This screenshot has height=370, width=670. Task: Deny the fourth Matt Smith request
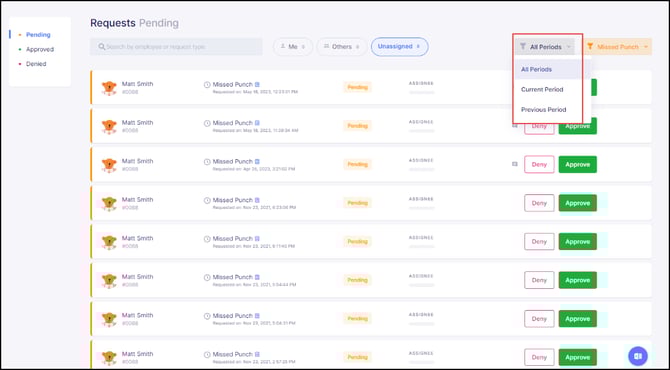coord(539,203)
